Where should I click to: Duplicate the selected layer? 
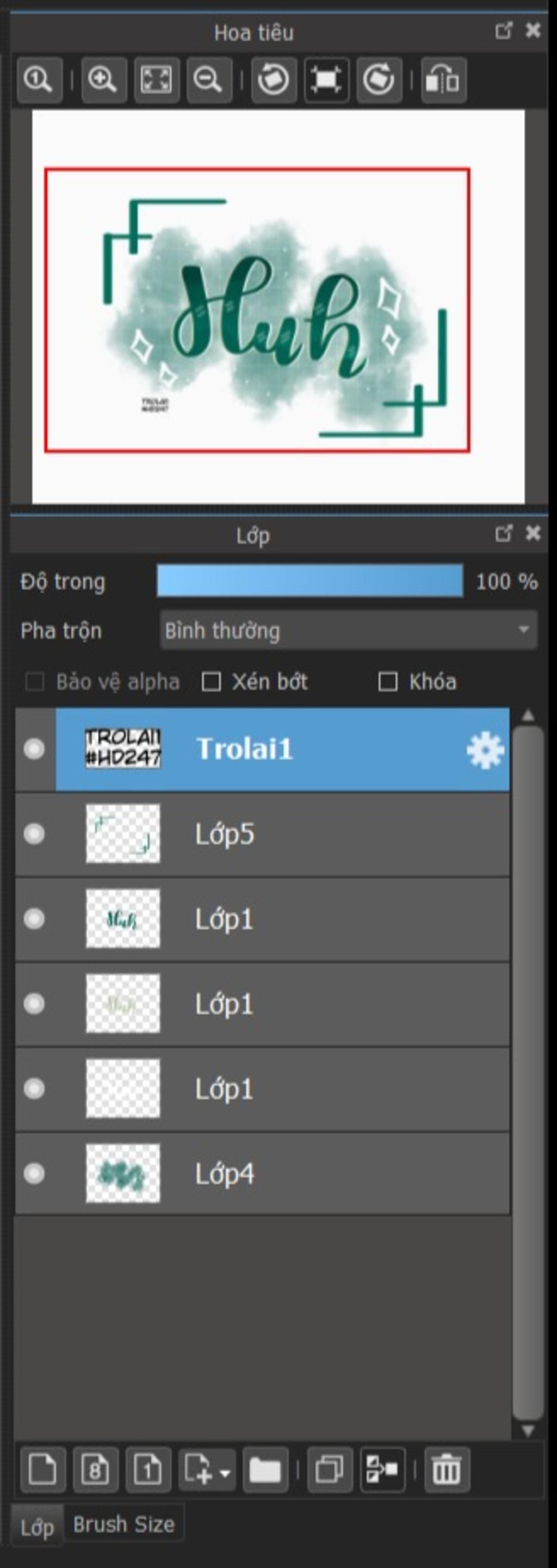[329, 1470]
